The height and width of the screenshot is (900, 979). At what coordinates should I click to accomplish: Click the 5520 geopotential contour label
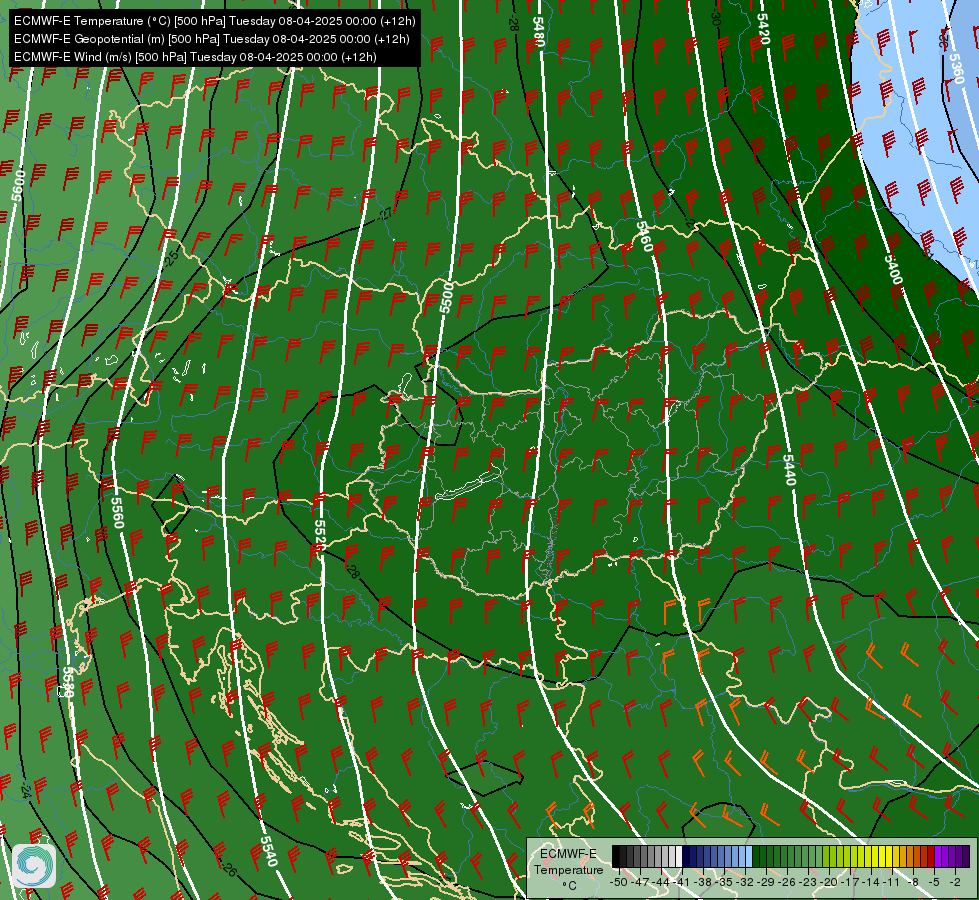pyautogui.click(x=320, y=536)
